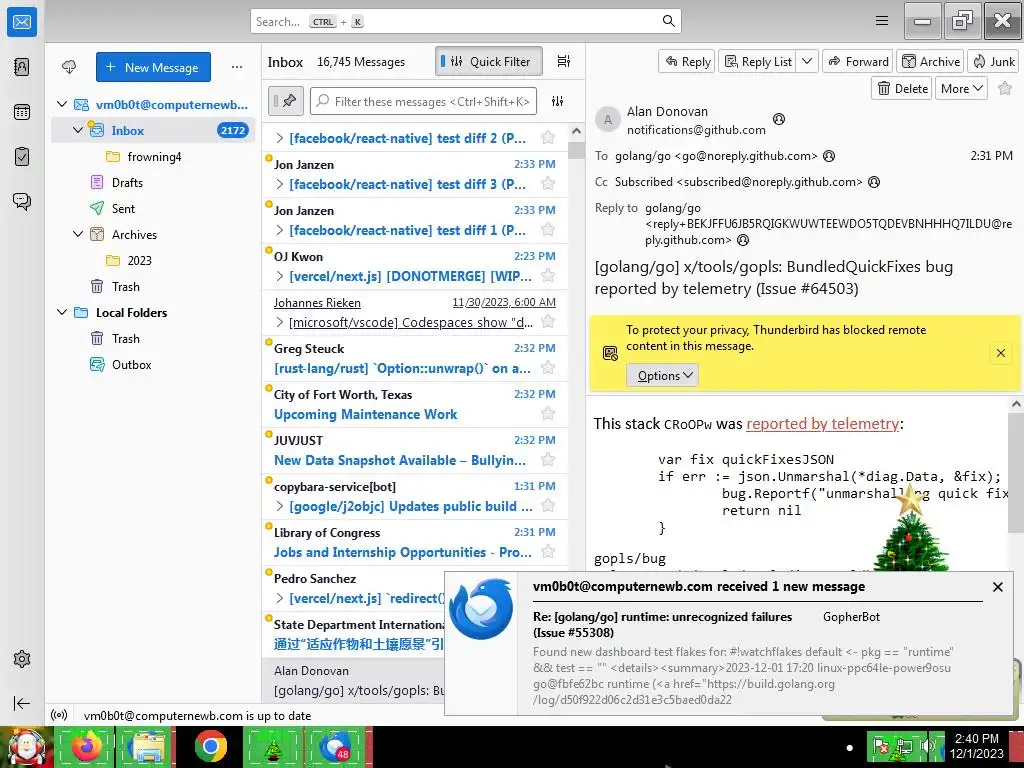The height and width of the screenshot is (768, 1024).
Task: Open Thunderbird Settings gear
Action: 22,659
